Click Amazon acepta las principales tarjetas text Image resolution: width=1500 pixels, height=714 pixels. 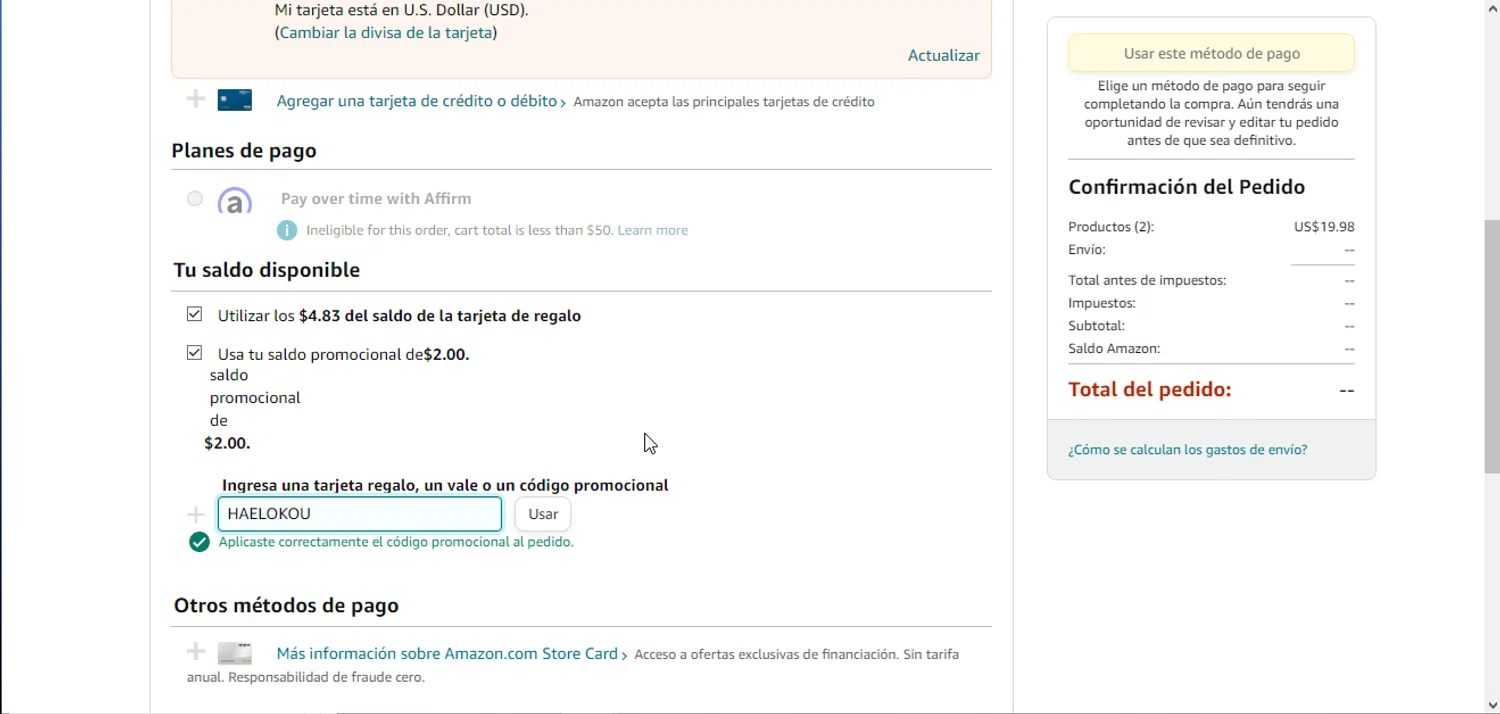point(724,102)
